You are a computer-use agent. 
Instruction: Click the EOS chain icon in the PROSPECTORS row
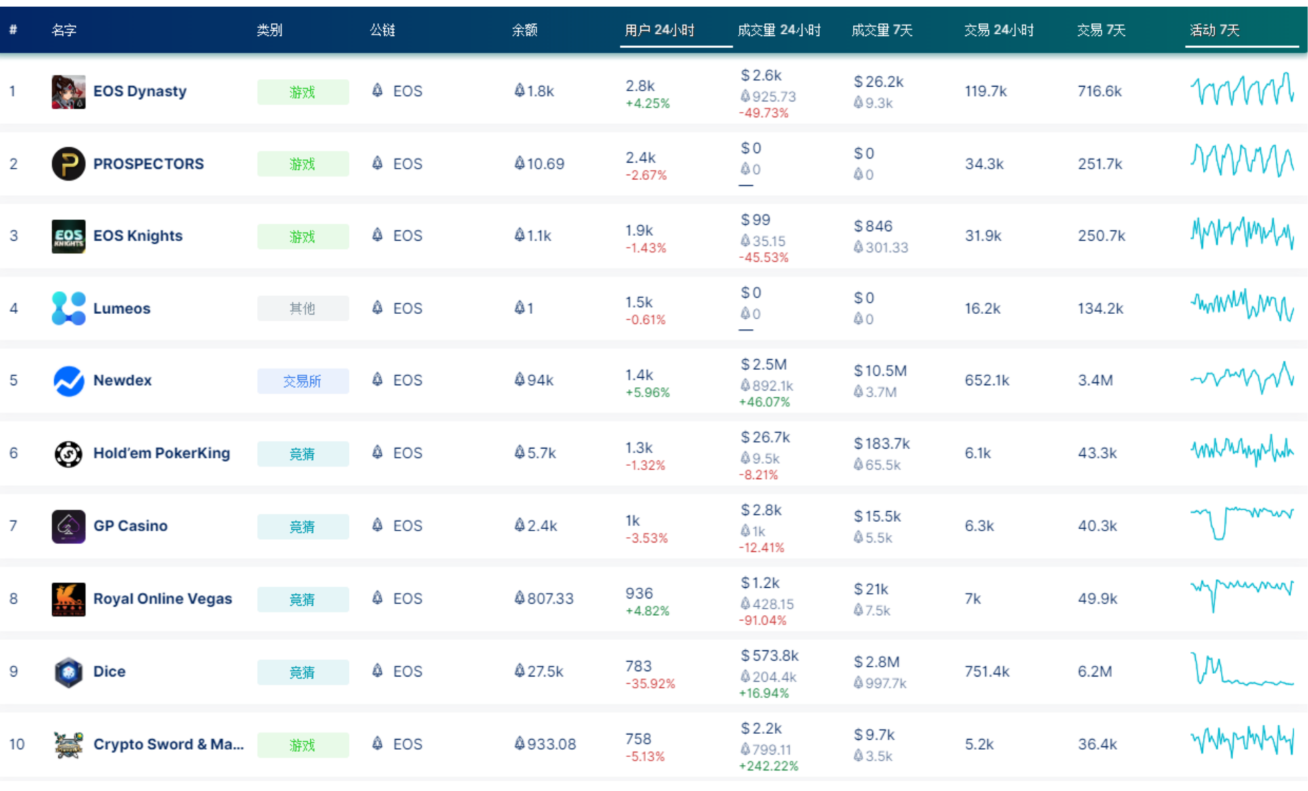[377, 163]
